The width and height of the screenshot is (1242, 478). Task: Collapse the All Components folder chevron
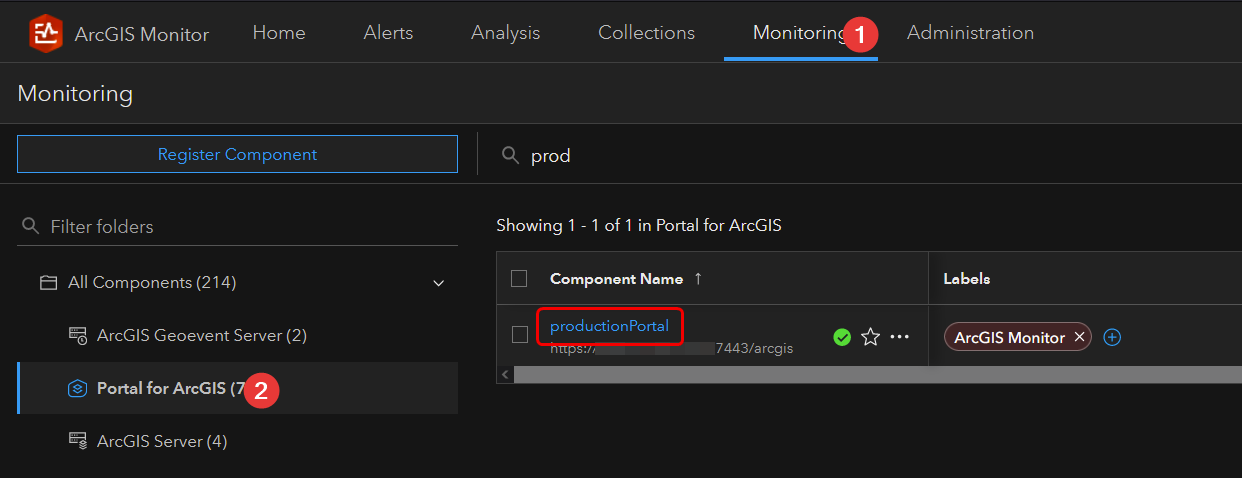tap(438, 283)
